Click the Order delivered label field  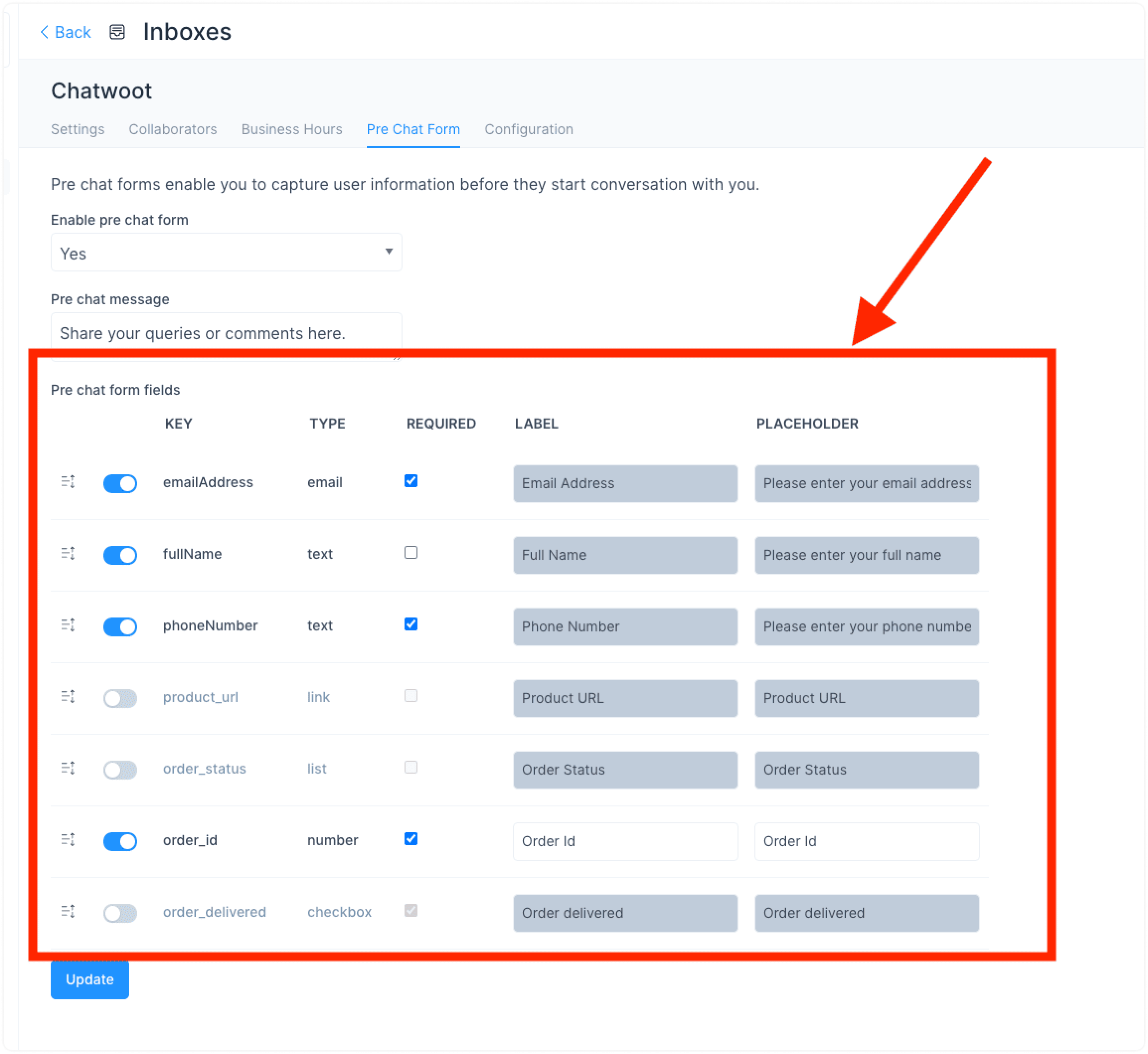tap(625, 913)
